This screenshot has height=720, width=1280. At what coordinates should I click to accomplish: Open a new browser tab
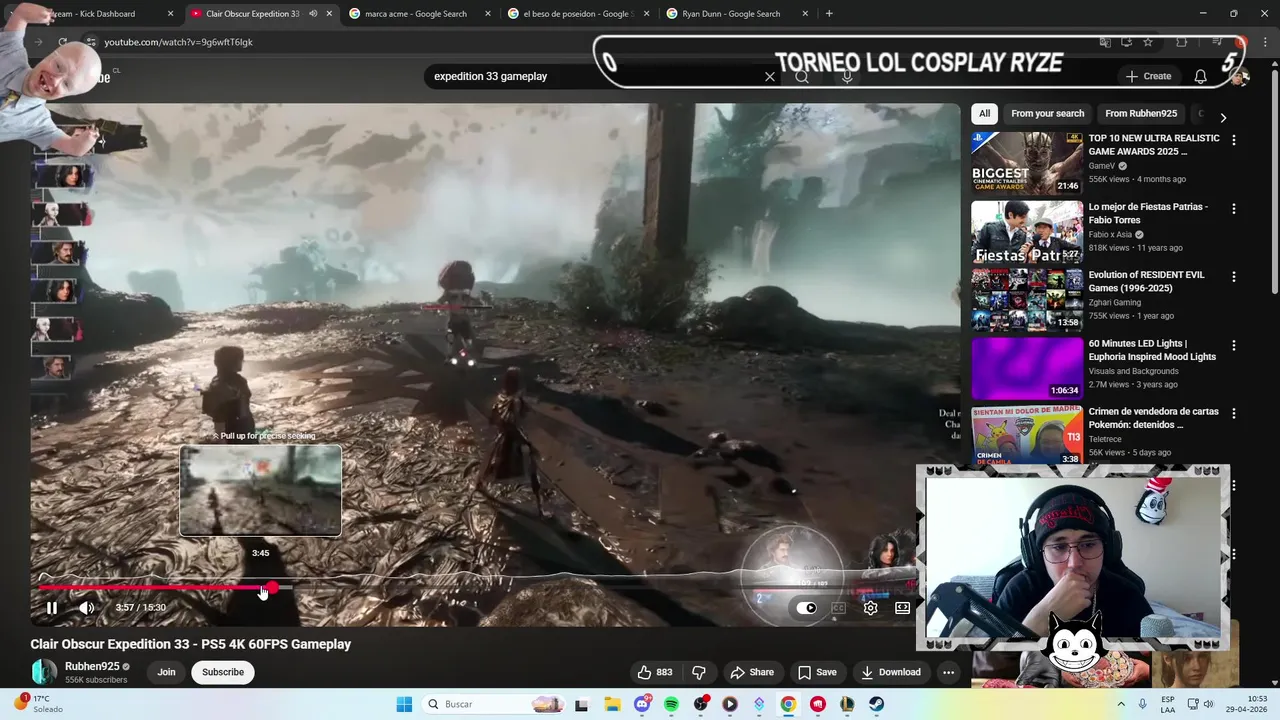pyautogui.click(x=829, y=14)
